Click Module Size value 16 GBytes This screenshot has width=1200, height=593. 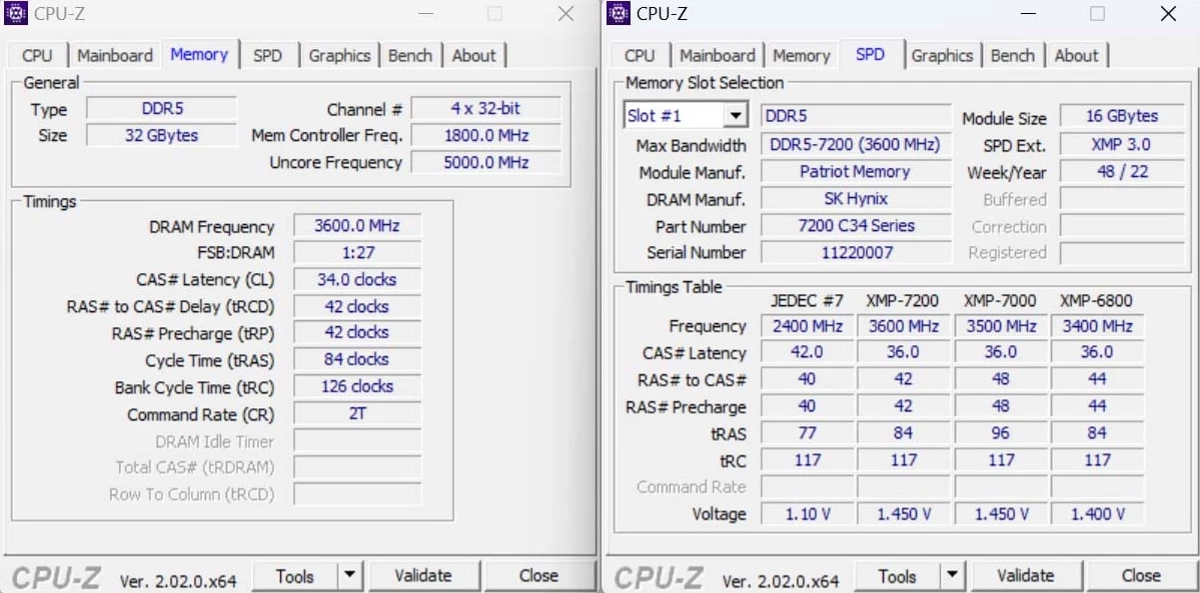(x=1122, y=116)
